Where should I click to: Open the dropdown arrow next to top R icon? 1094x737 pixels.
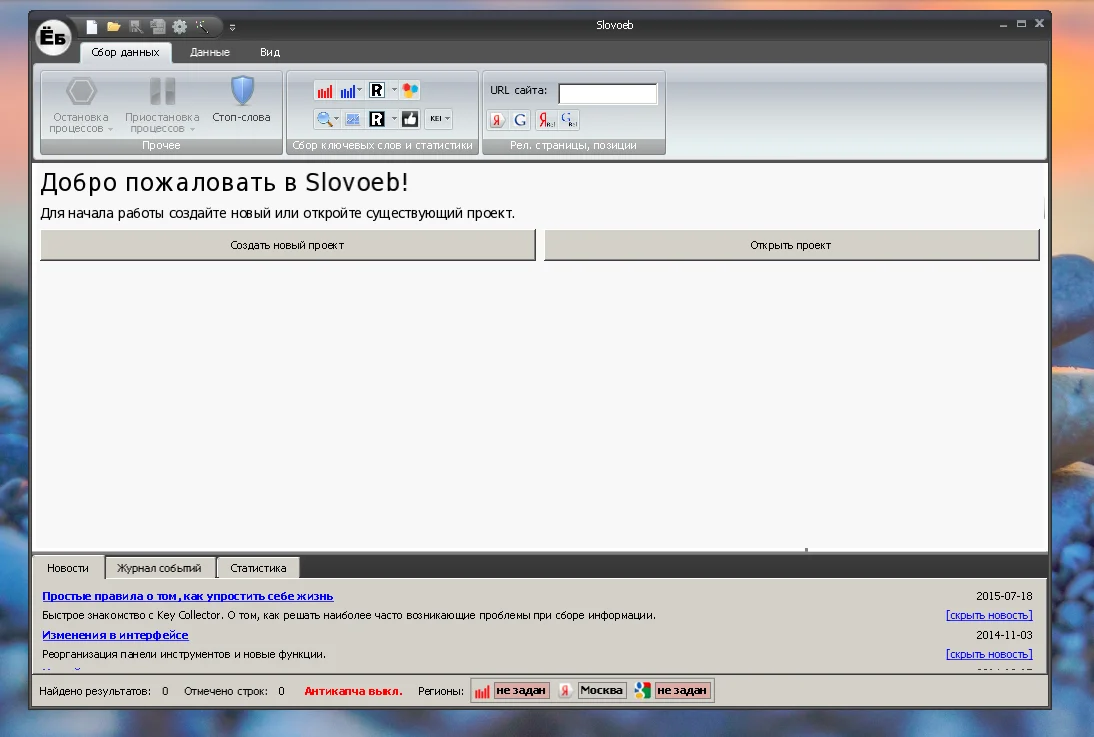394,90
